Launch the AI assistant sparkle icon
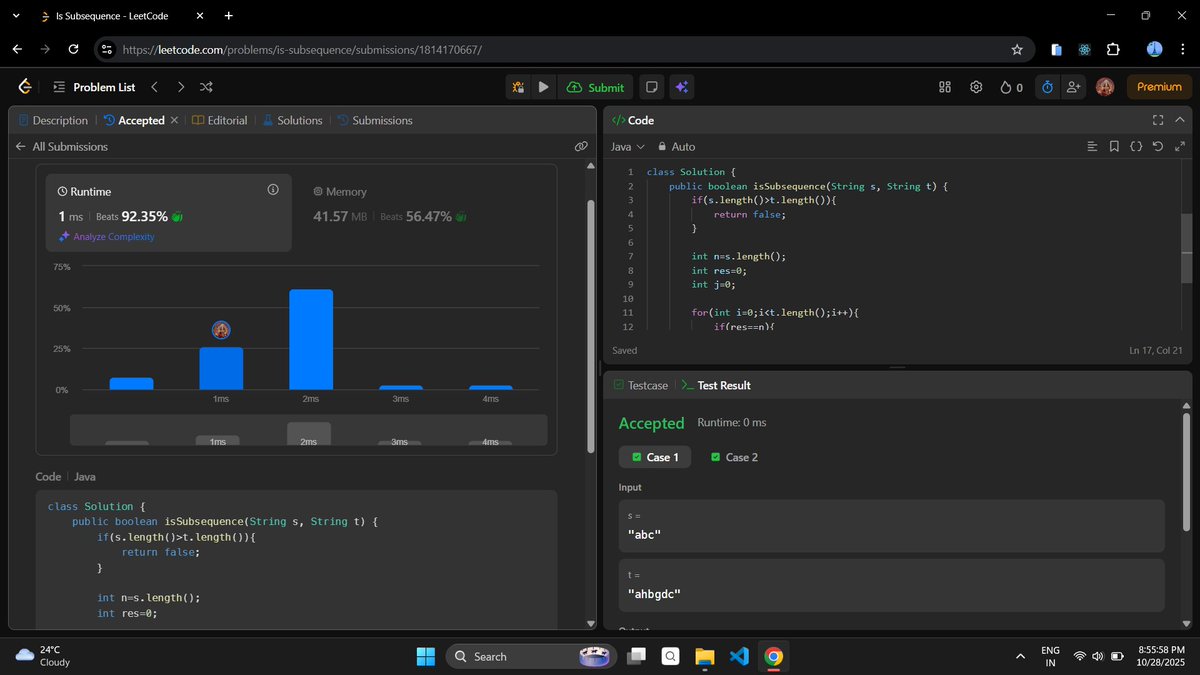This screenshot has width=1200, height=675. click(681, 87)
